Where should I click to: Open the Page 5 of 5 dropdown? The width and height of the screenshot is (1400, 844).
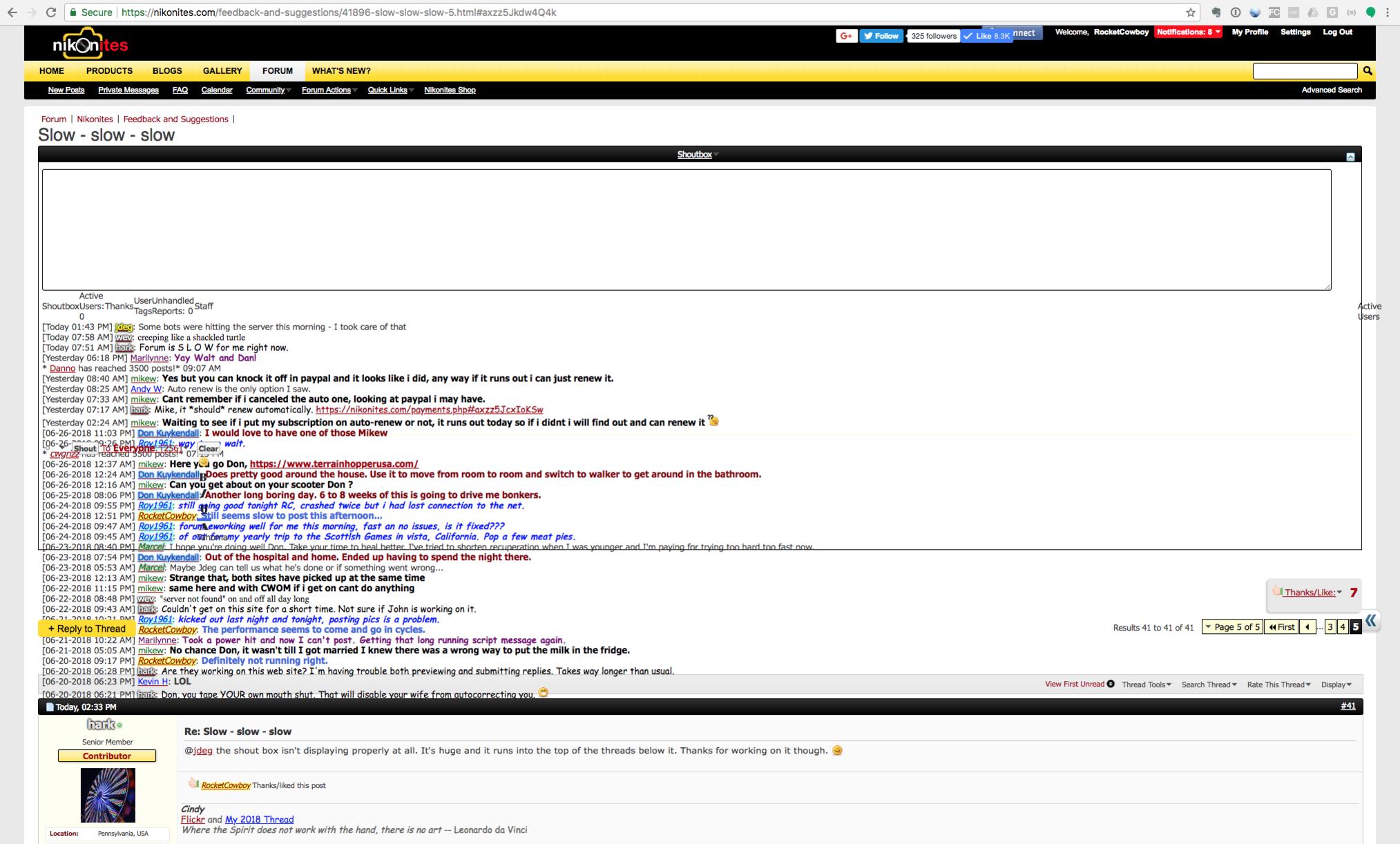click(1232, 627)
